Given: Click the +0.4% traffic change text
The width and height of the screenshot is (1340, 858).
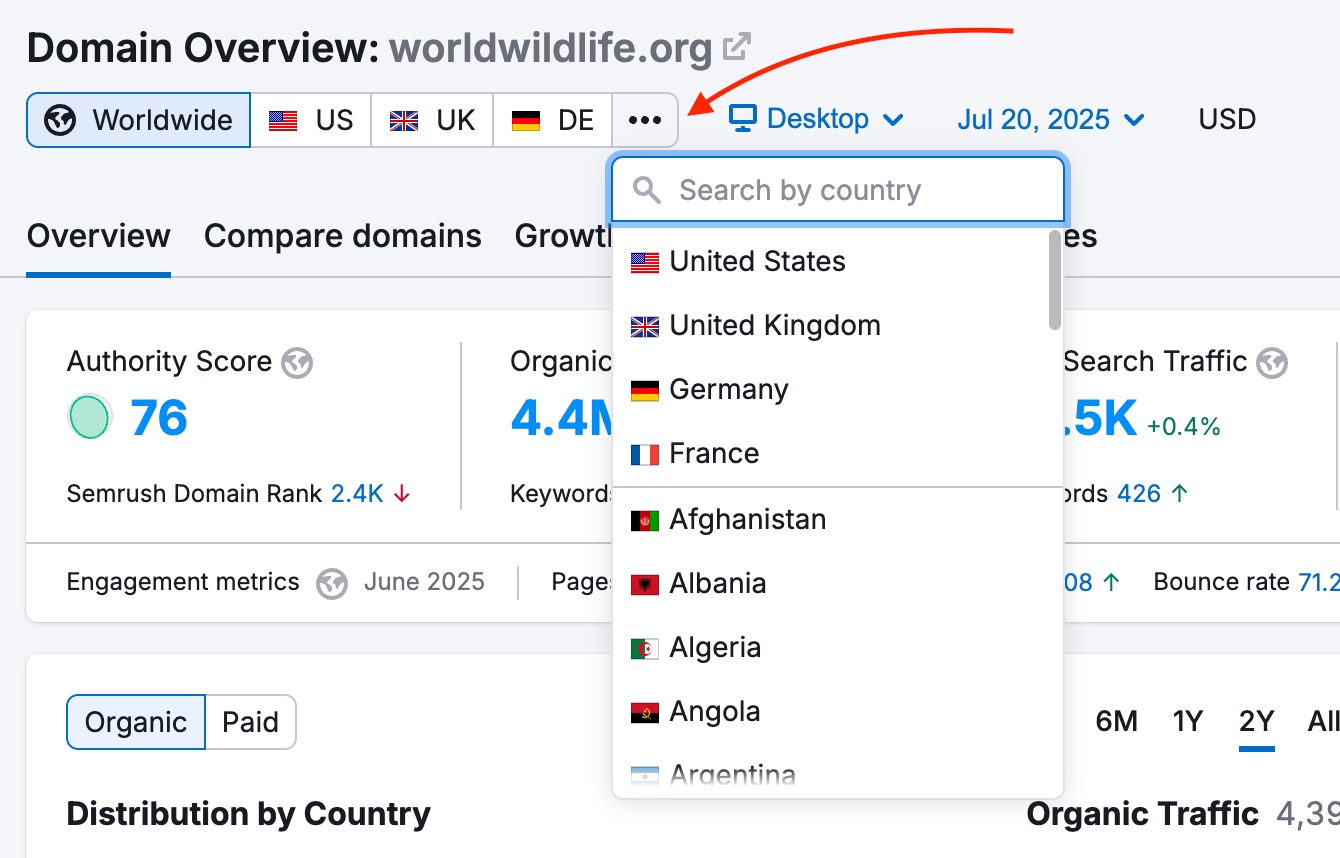Looking at the screenshot, I should coord(1184,427).
